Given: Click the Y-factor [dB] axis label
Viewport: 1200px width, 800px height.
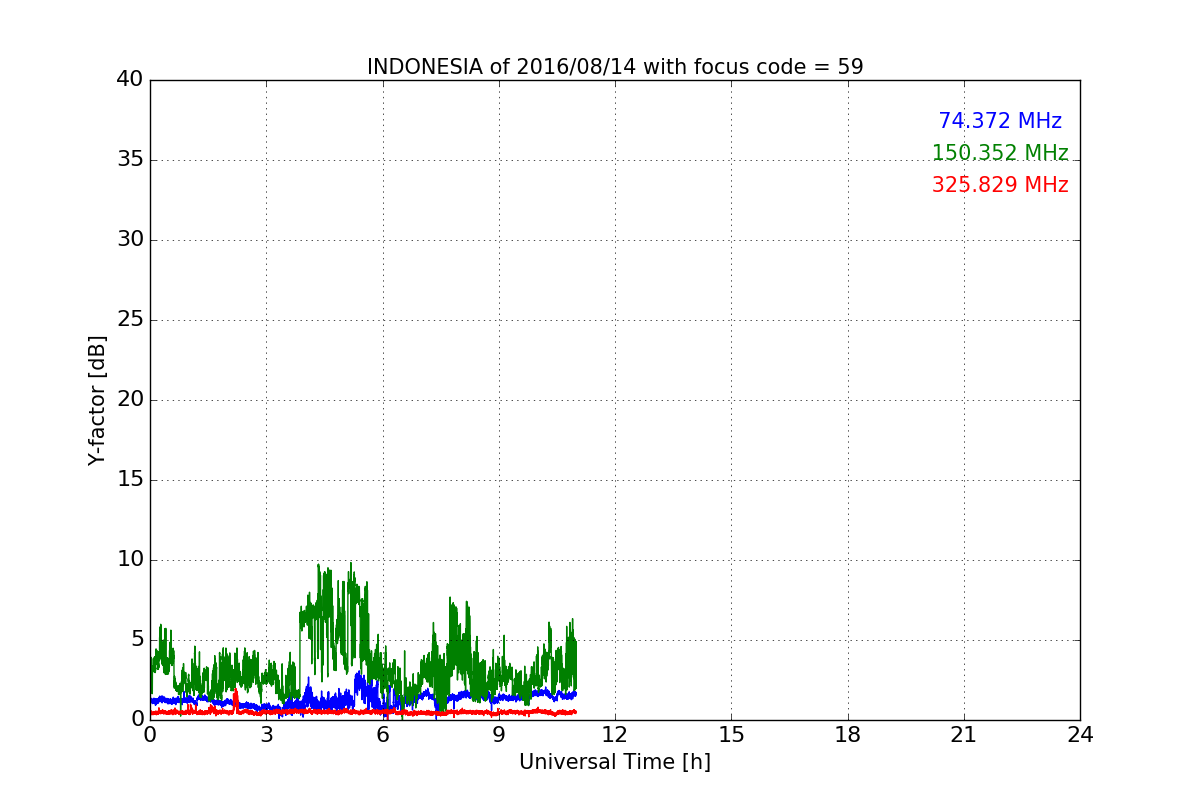Looking at the screenshot, I should 97,400.
